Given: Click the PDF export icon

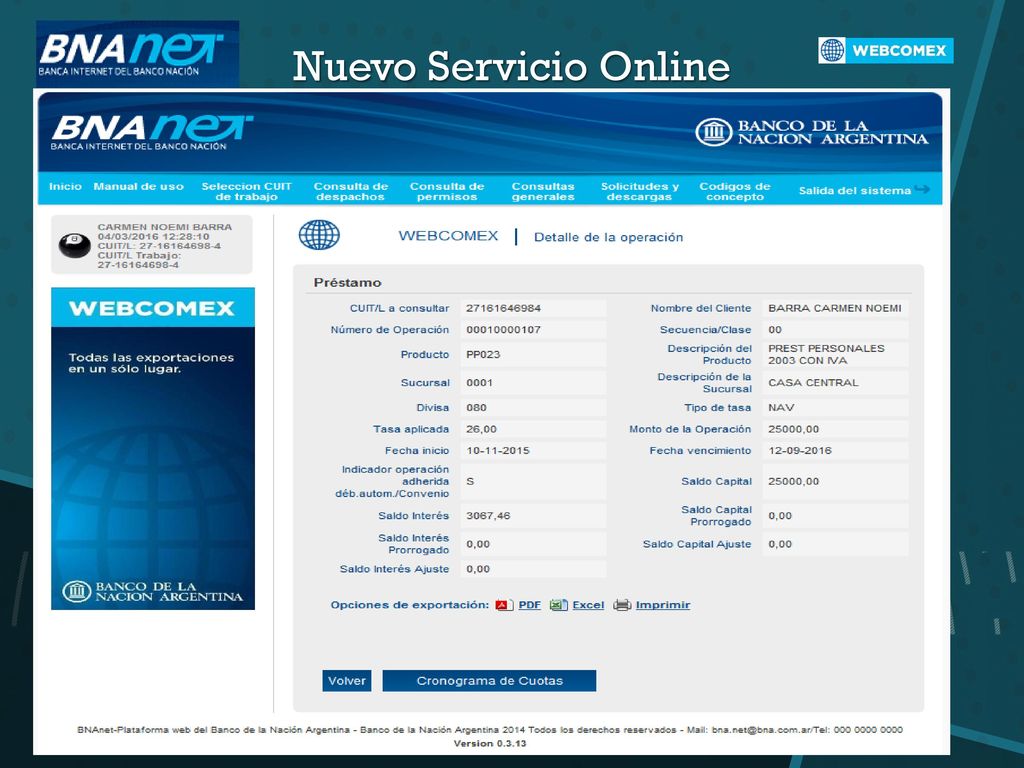Looking at the screenshot, I should pyautogui.click(x=504, y=605).
